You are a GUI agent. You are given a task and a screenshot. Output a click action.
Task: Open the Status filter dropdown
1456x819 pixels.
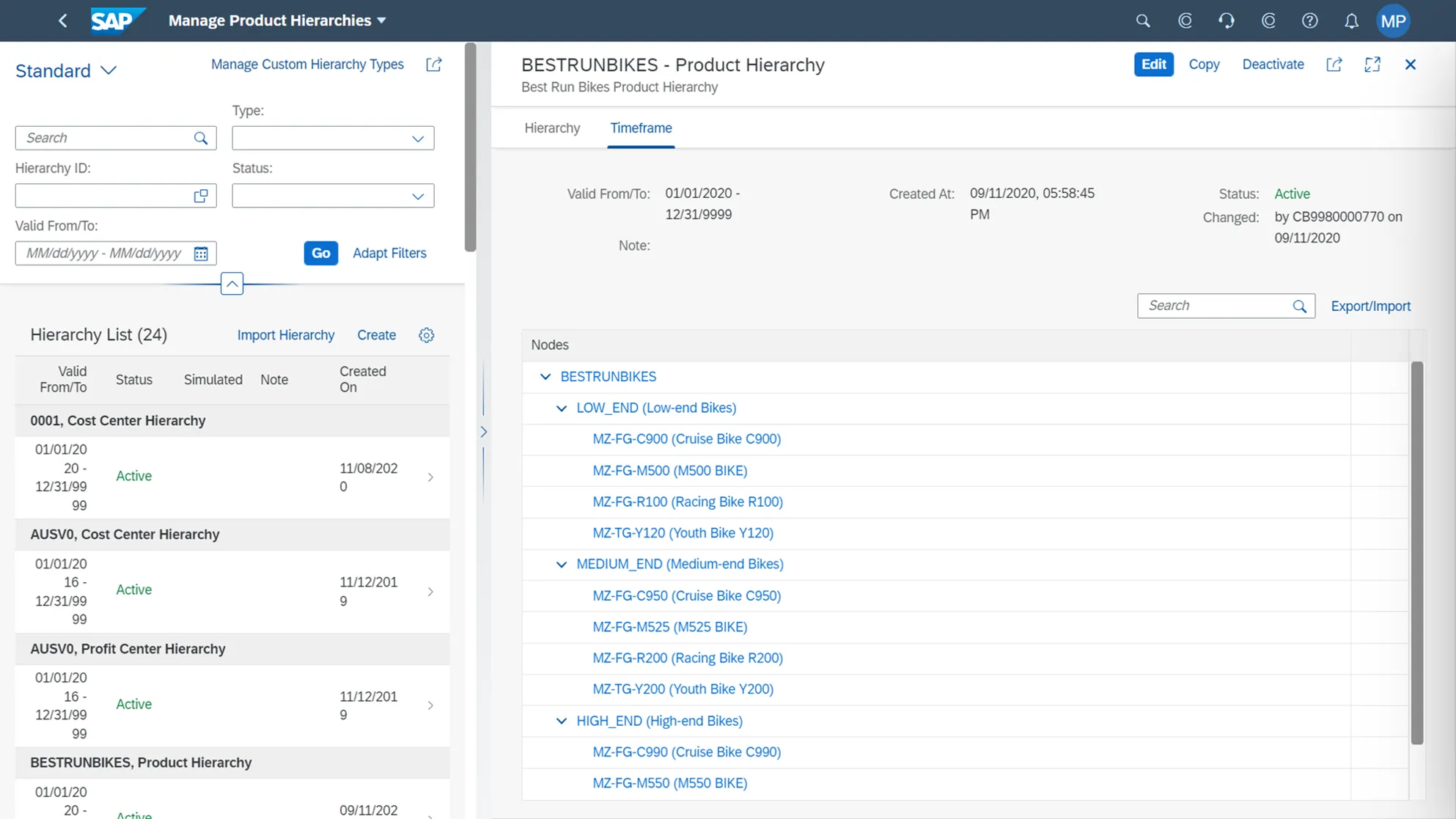(417, 197)
